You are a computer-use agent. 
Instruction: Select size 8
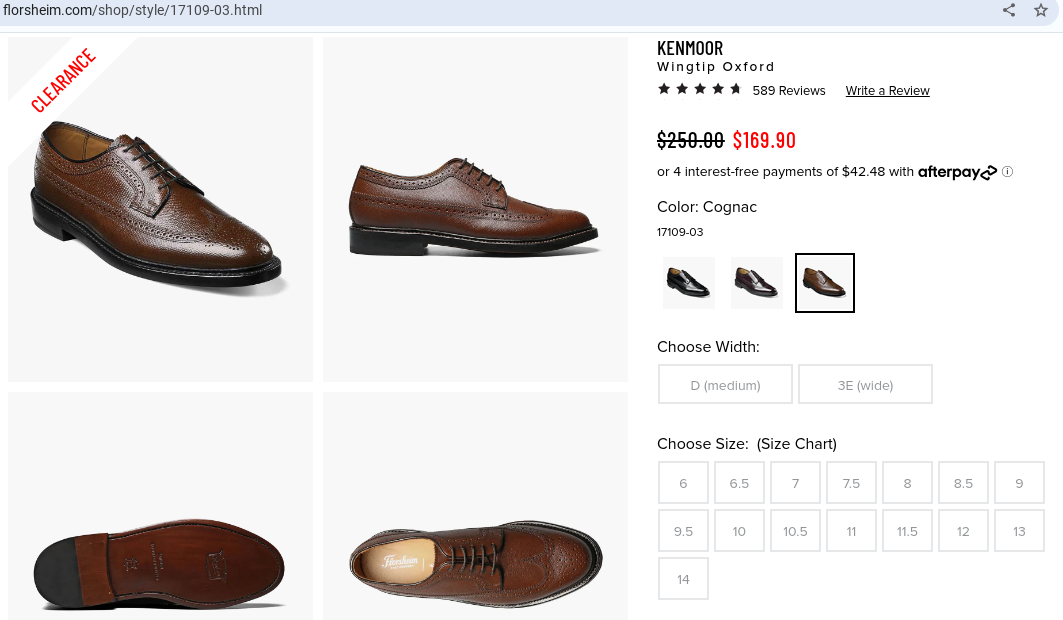(x=907, y=483)
